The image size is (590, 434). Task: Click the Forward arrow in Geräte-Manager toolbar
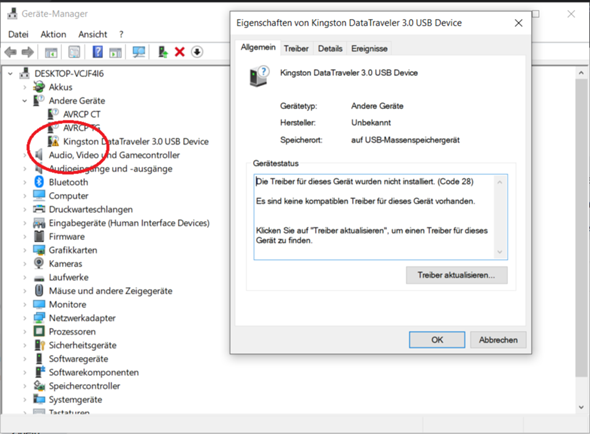click(27, 52)
